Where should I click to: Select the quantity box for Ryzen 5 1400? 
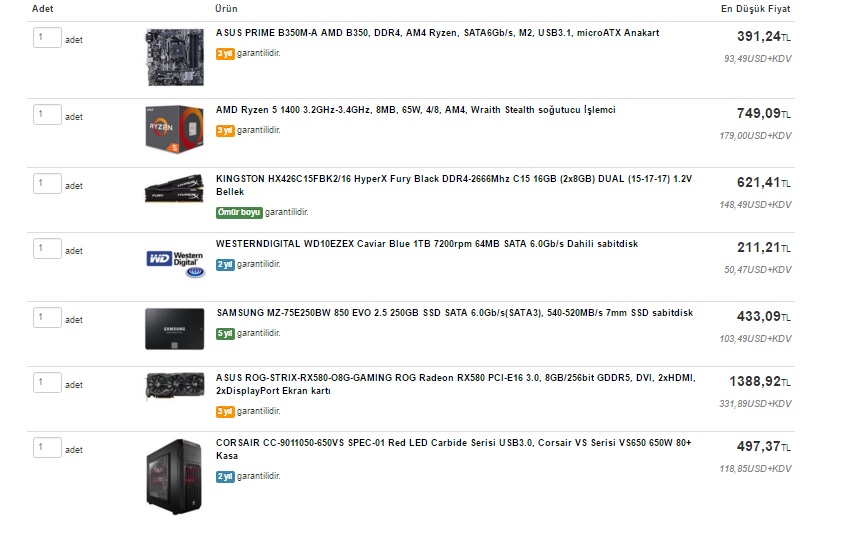pos(47,115)
